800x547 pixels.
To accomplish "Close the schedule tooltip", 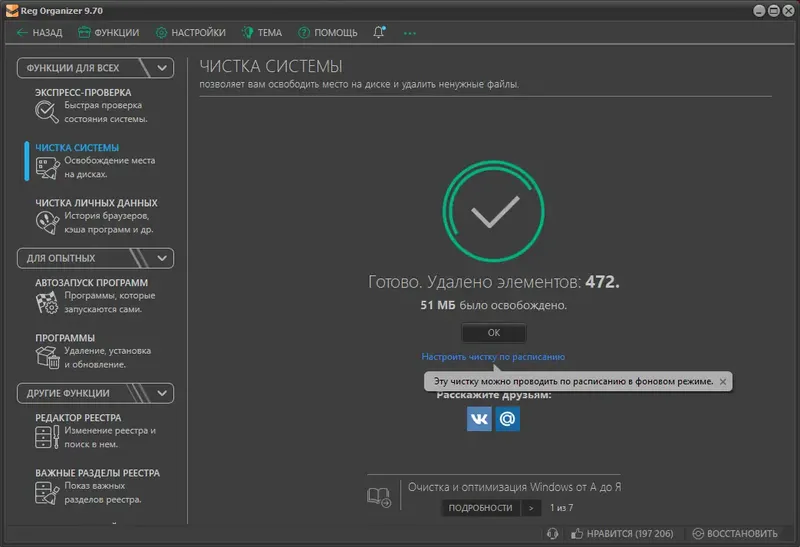I will tap(723, 382).
